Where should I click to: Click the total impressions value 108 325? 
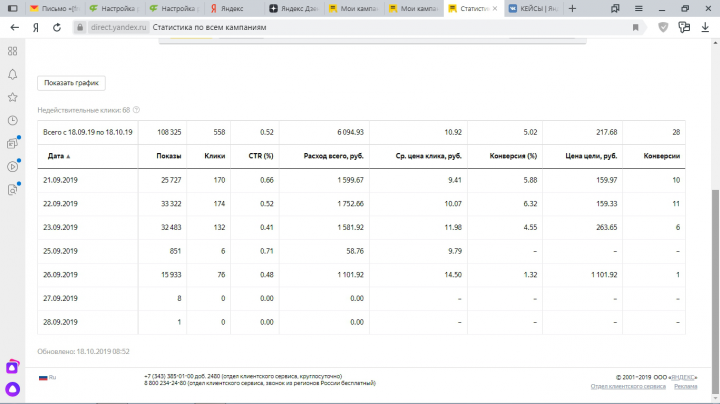169,132
